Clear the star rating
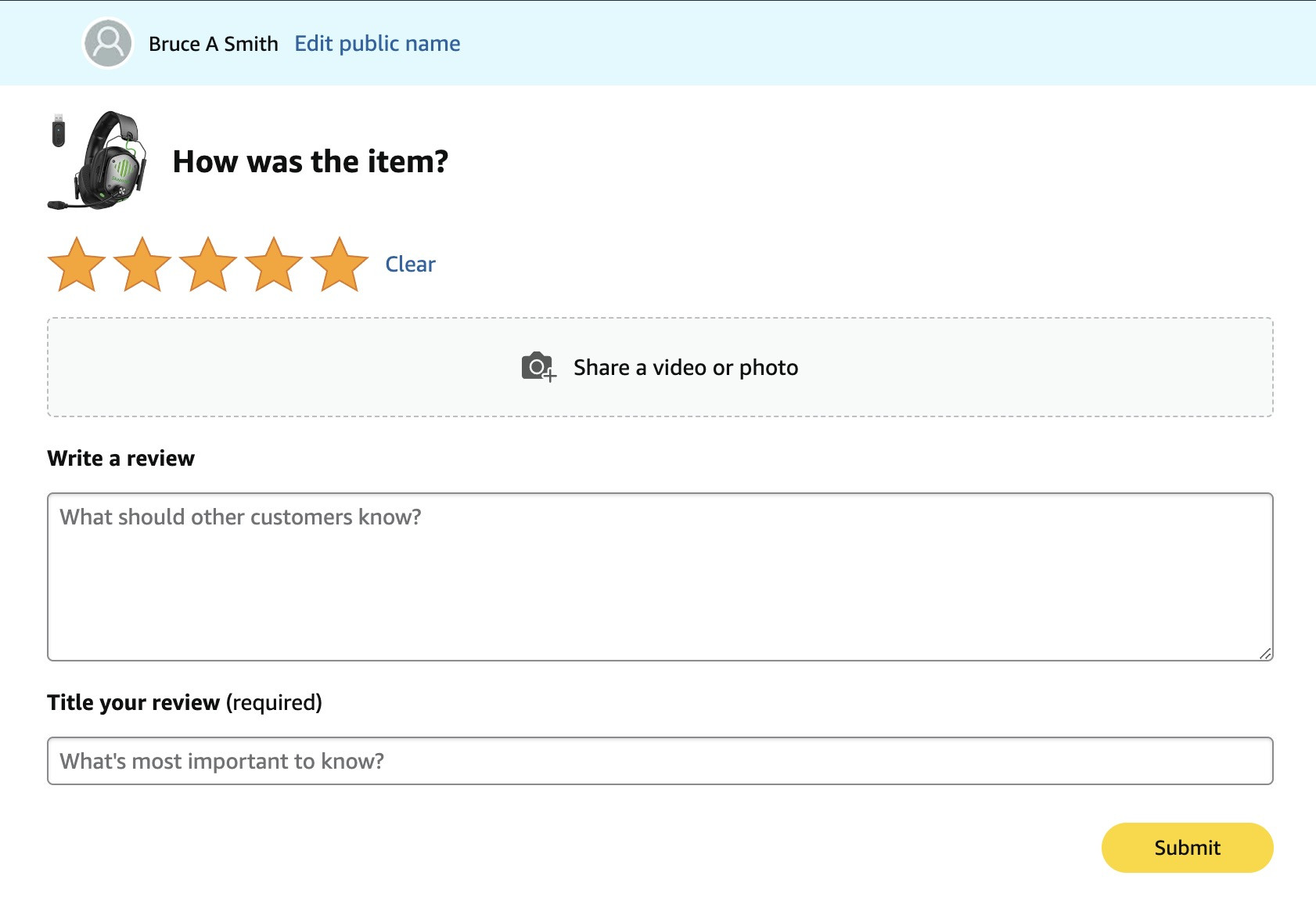Screen dimensions: 1316x919 (x=410, y=265)
